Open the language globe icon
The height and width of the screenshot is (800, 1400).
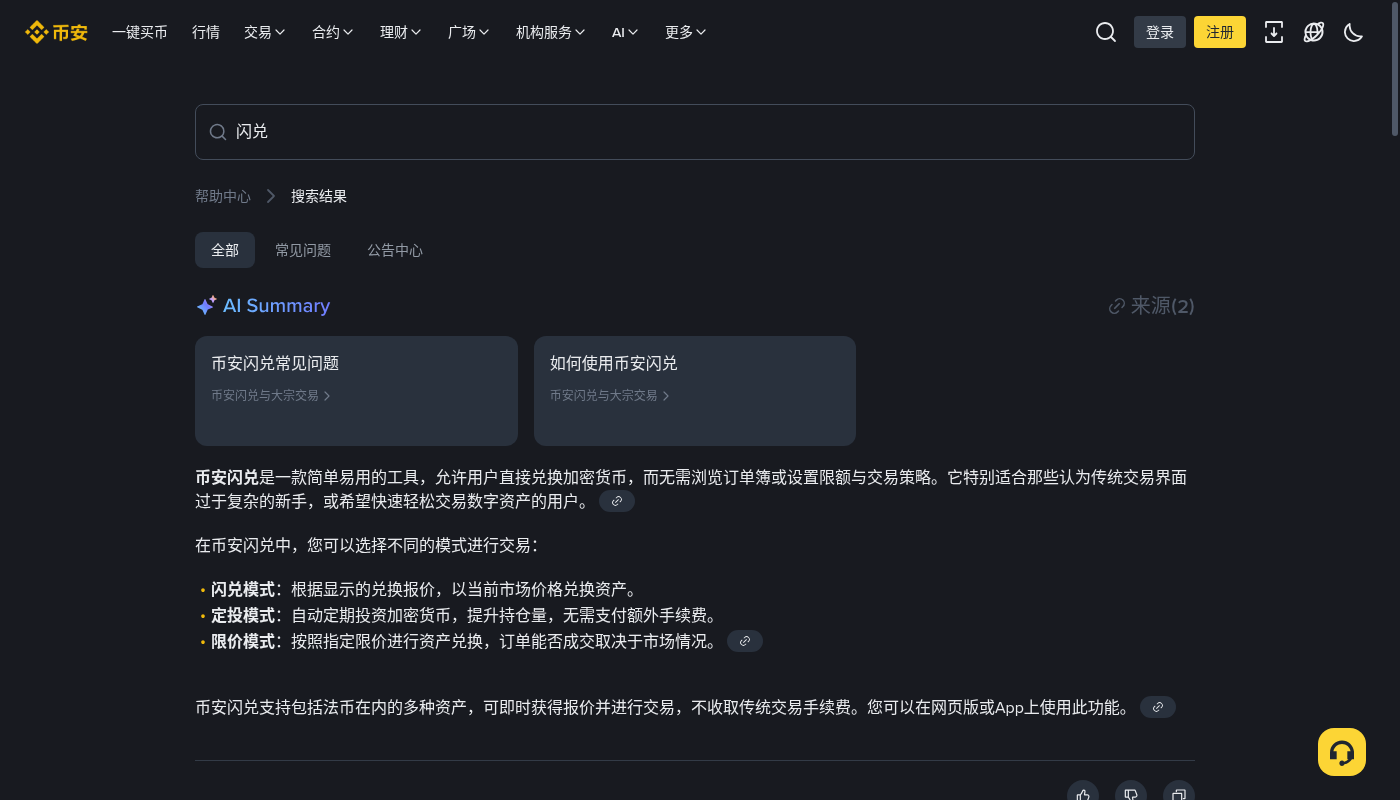1314,32
